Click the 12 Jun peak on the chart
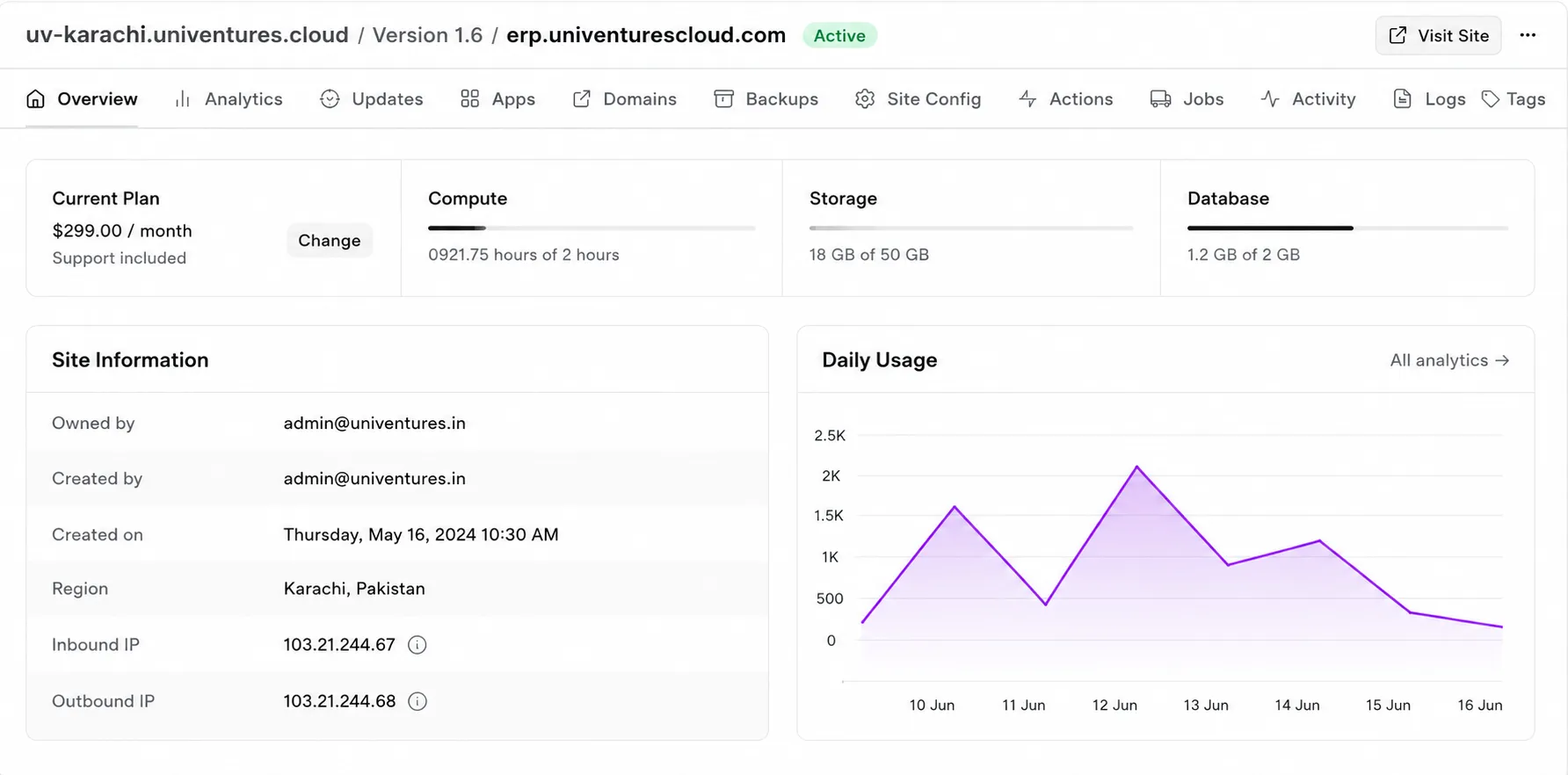1568x775 pixels. pyautogui.click(x=1137, y=467)
